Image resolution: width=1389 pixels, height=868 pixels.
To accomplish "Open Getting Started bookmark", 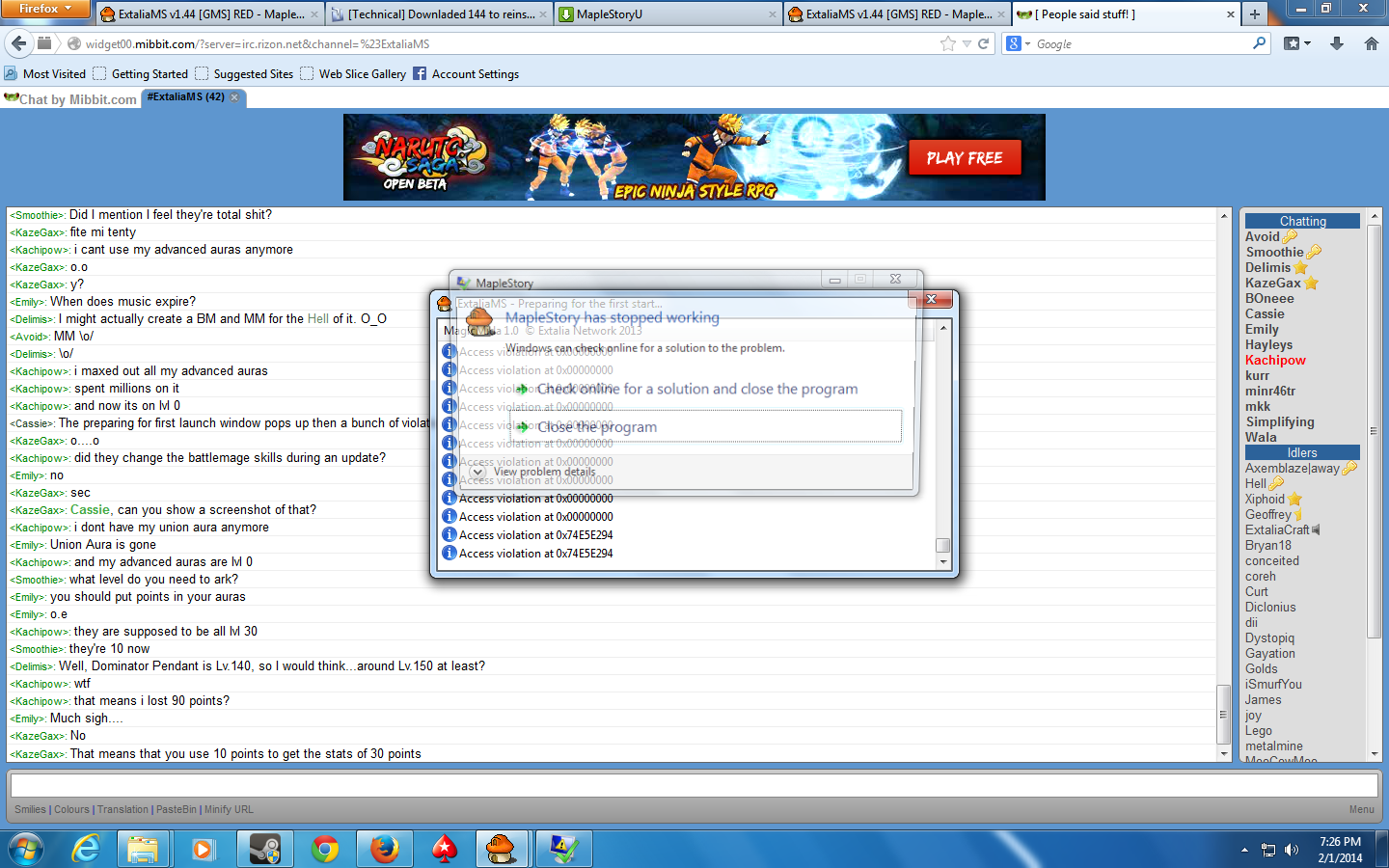I will click(141, 74).
